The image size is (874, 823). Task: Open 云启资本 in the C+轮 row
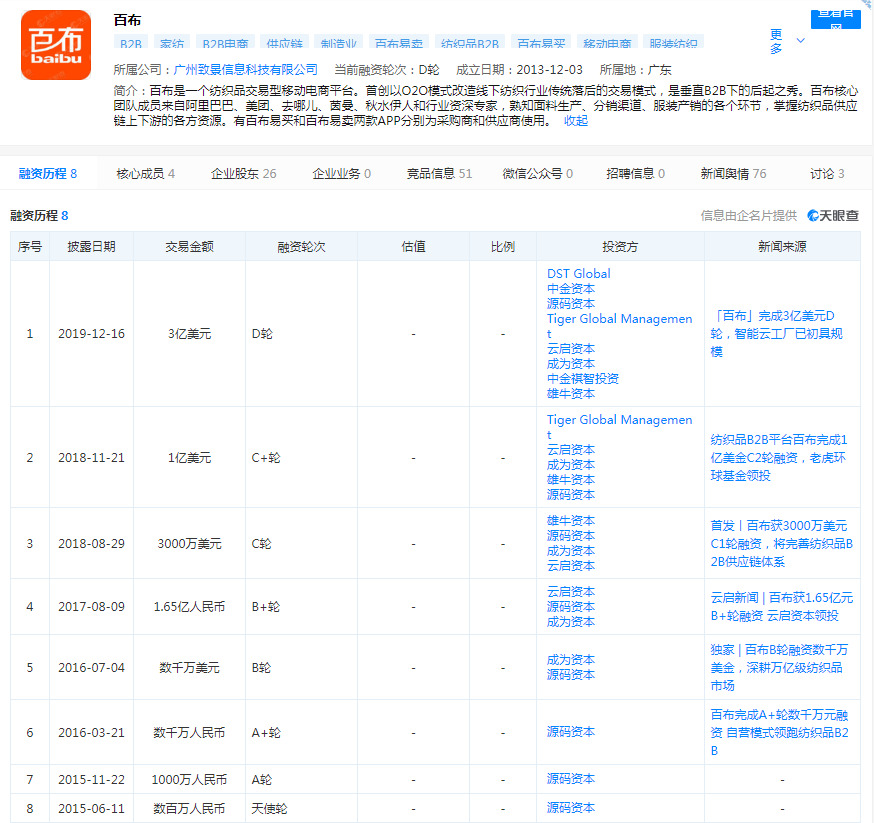[571, 450]
